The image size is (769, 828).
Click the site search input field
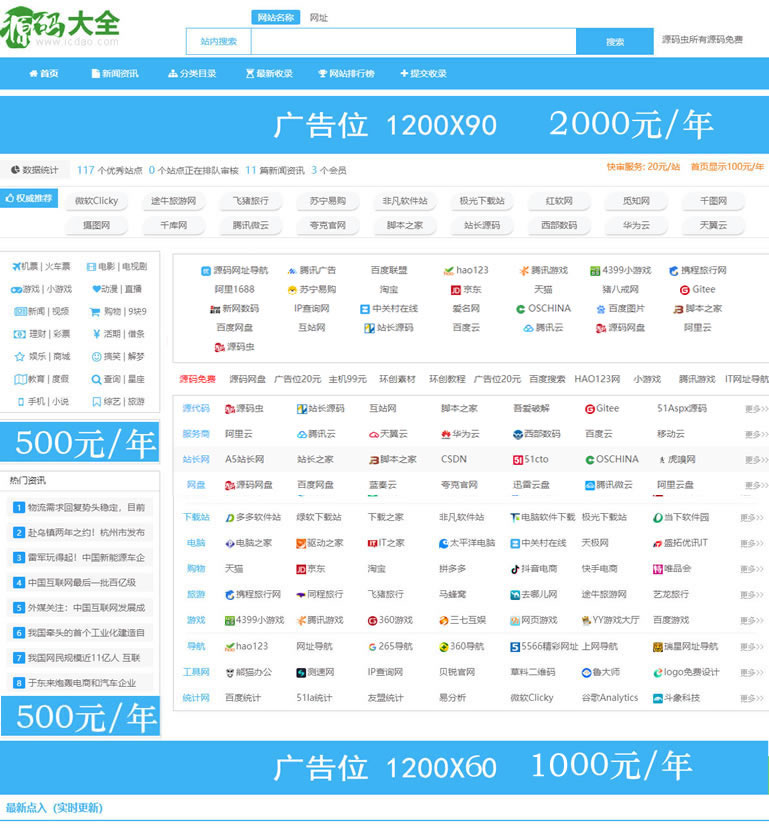click(x=414, y=41)
